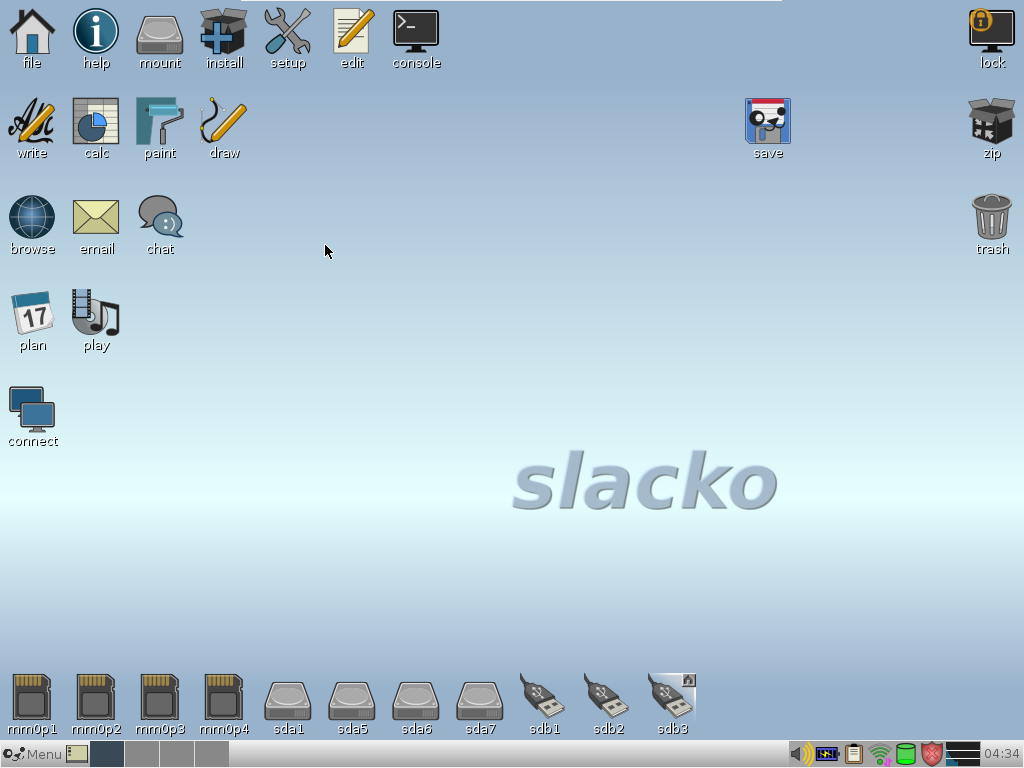Open the email envelope icon
1024x768 pixels.
point(96,217)
